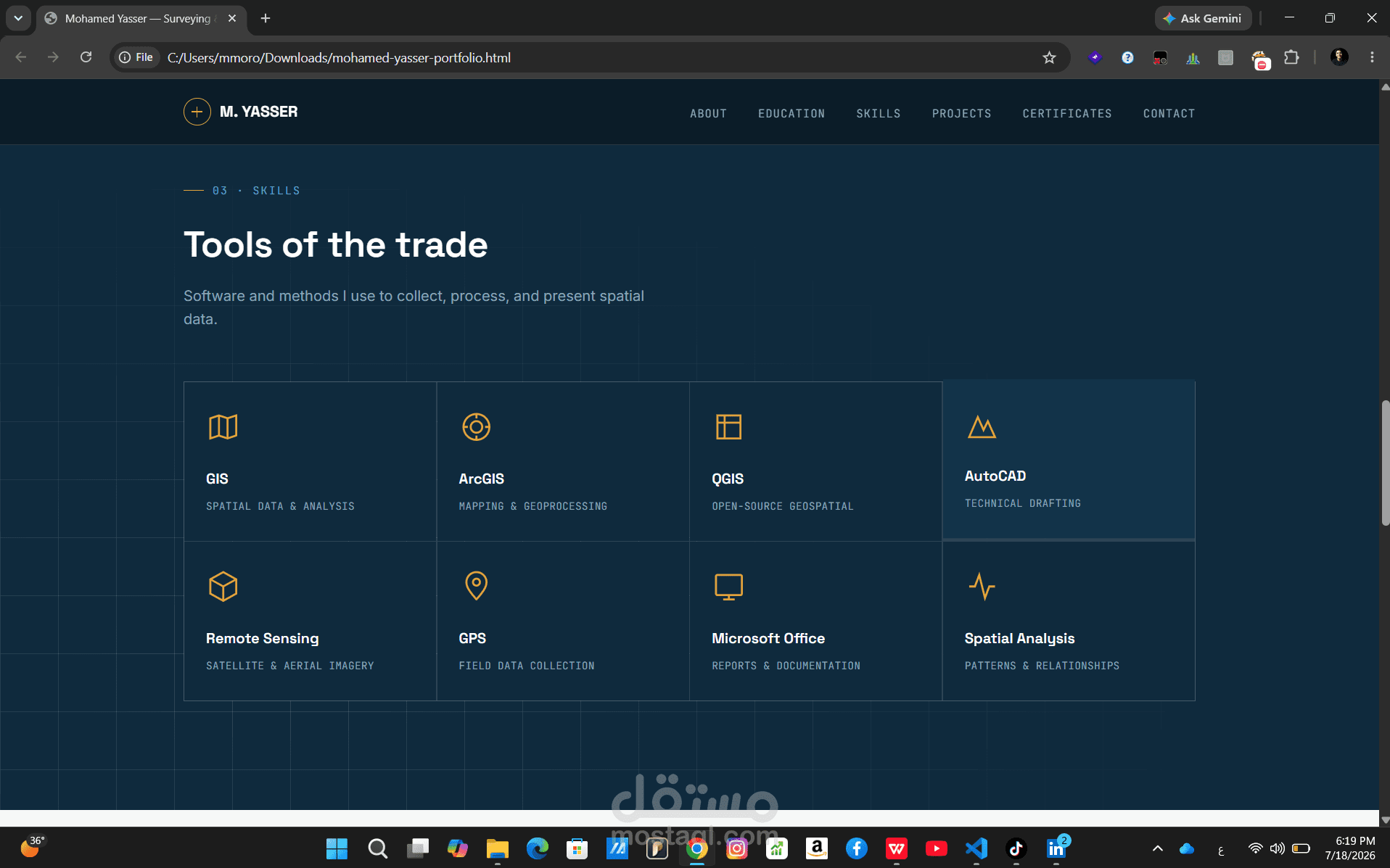The height and width of the screenshot is (868, 1390).
Task: Navigate to the ABOUT section
Action: 708,113
